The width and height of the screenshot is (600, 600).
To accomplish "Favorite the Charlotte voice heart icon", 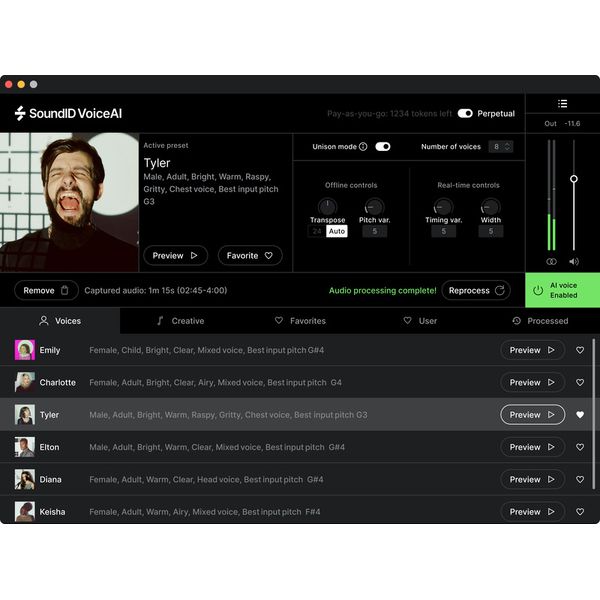I will 580,382.
